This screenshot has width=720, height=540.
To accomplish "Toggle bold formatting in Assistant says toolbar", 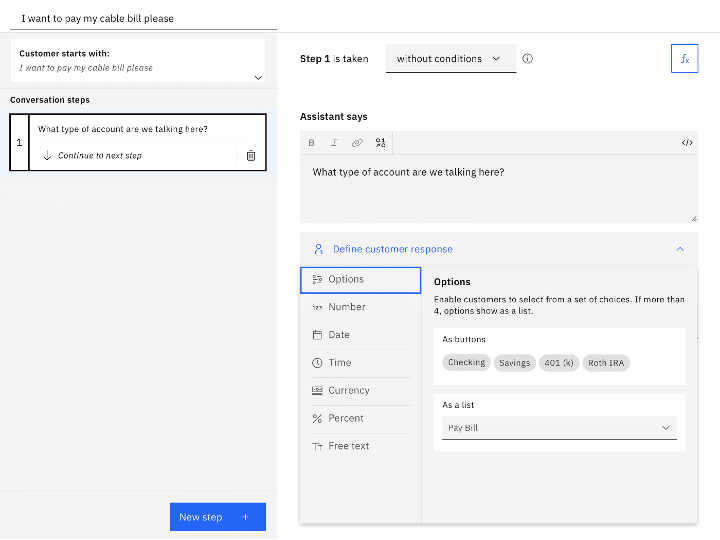I will pos(311,143).
